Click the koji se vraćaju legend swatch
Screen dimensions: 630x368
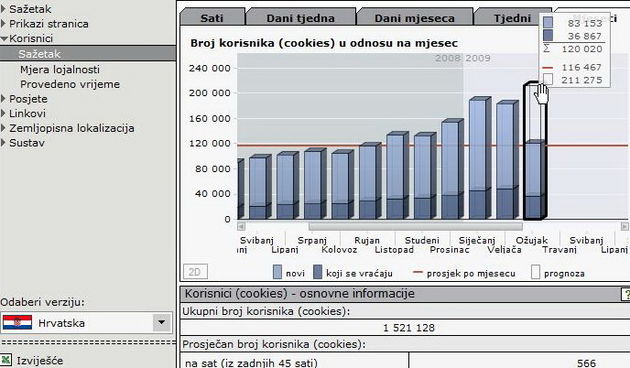317,272
